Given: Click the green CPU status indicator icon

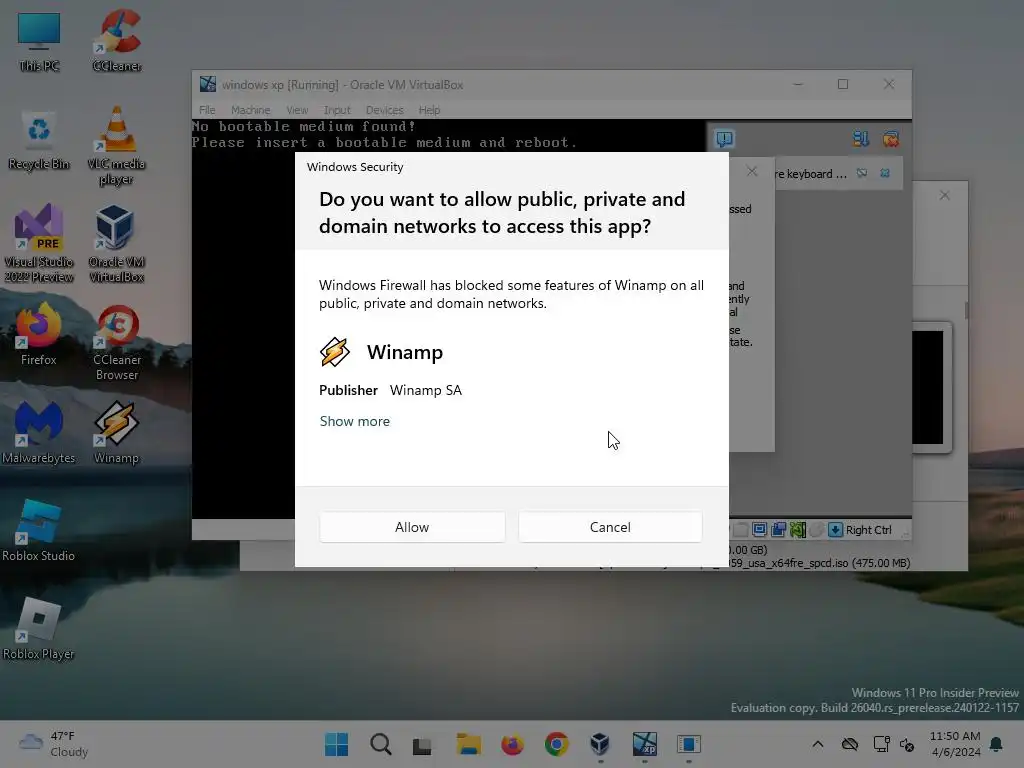Looking at the screenshot, I should tap(797, 530).
